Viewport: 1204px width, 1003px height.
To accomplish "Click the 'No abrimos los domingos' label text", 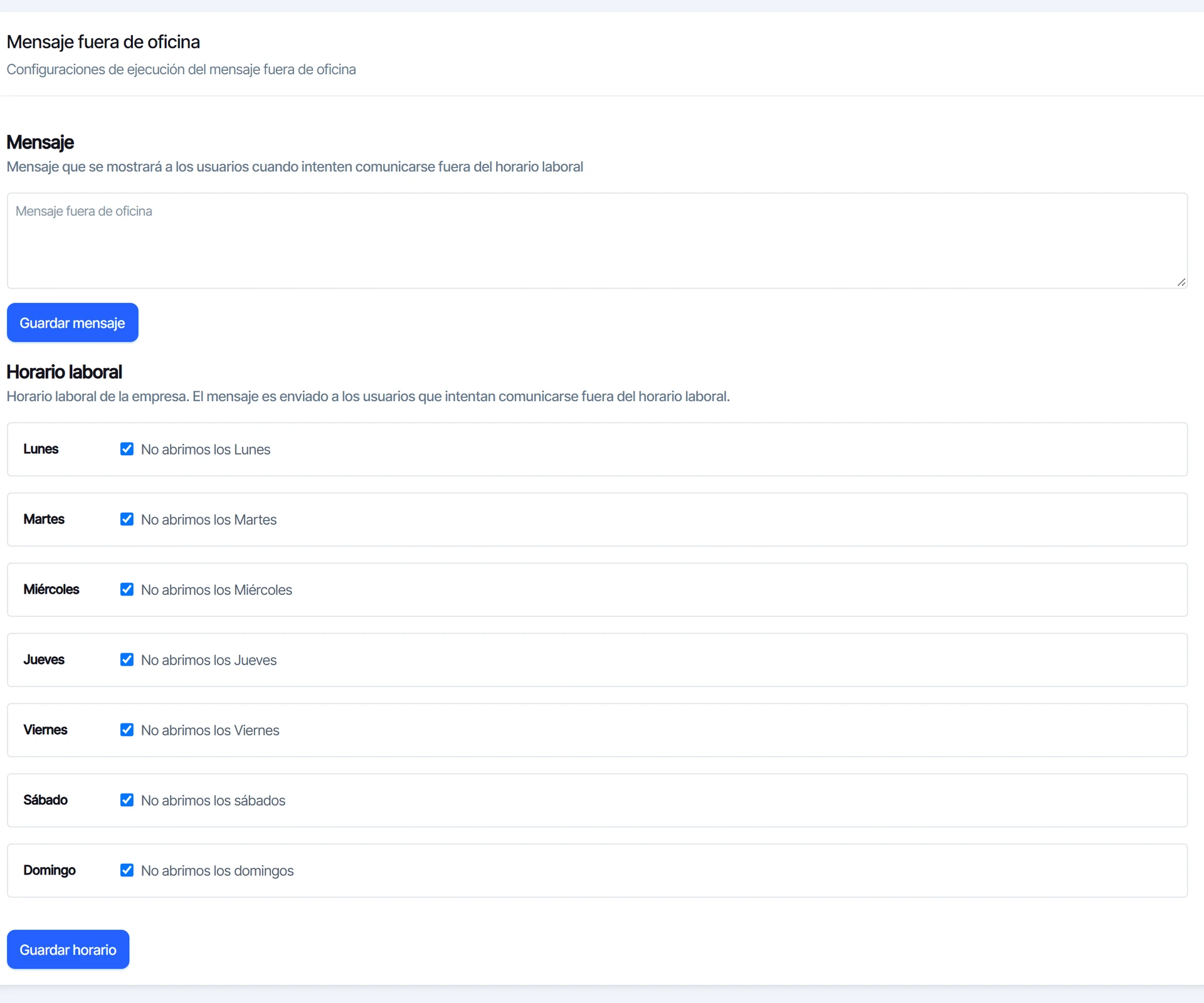I will tap(217, 871).
